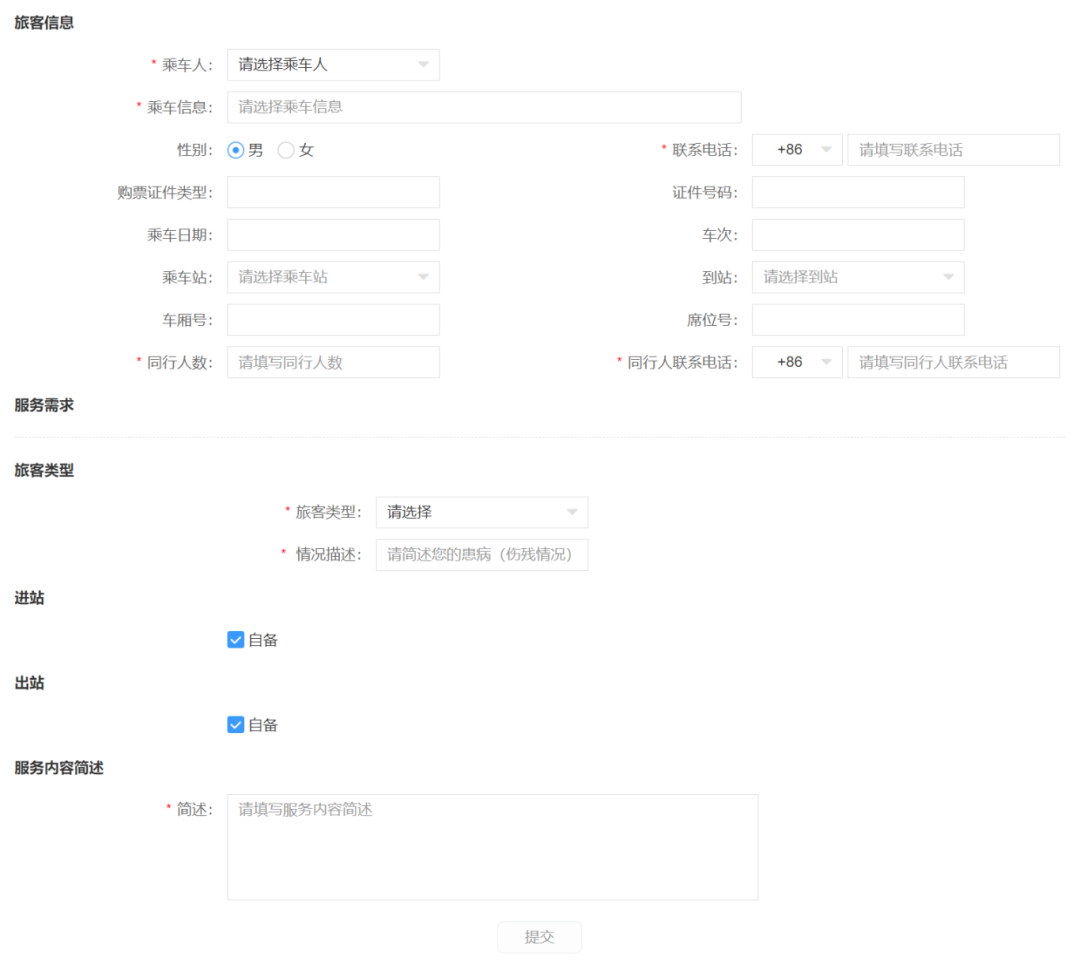Select the 男 gender radio button
The height and width of the screenshot is (964, 1080).
236,150
